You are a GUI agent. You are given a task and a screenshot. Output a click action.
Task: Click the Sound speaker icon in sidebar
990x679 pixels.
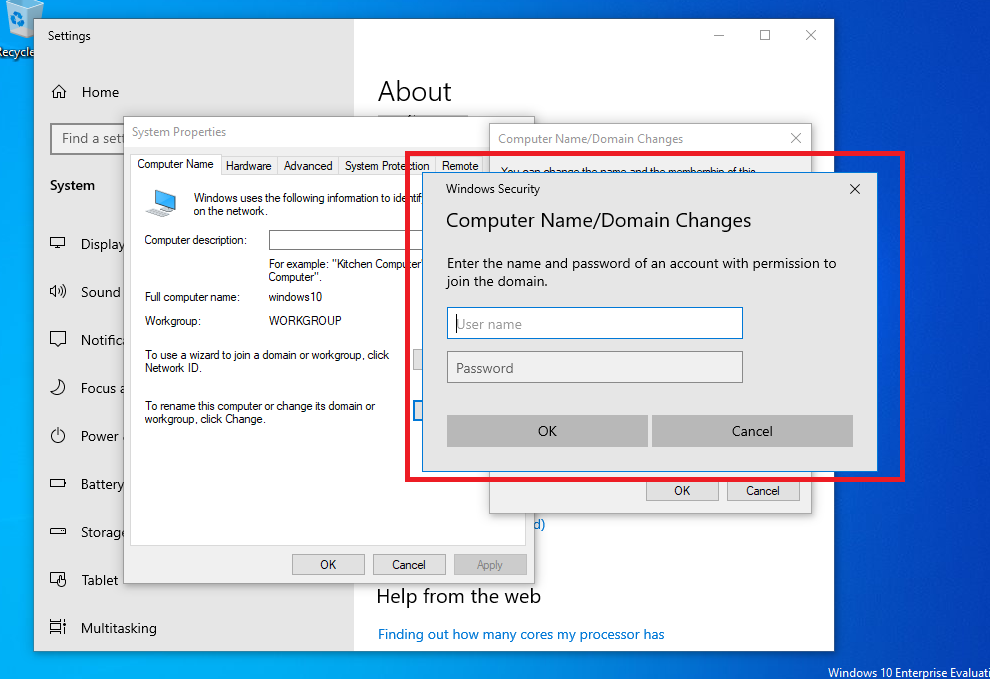pyautogui.click(x=58, y=292)
